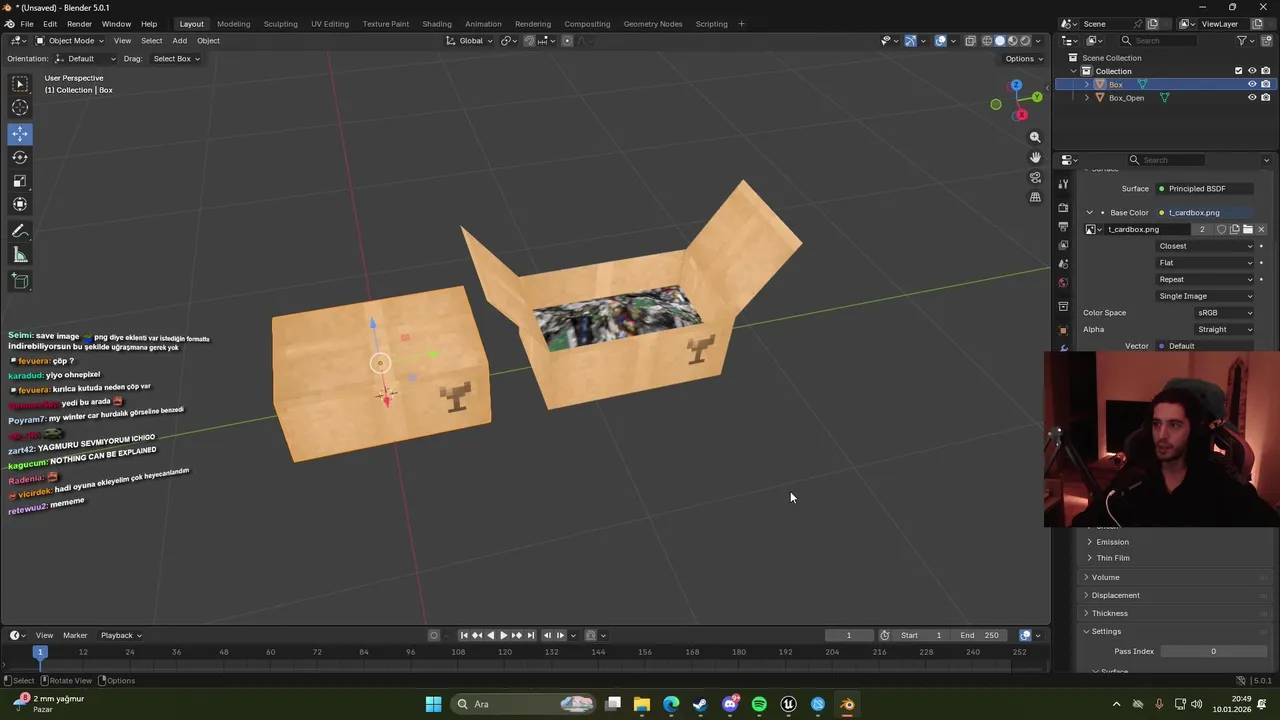Expand Box_Open object in outliner

point(1087,98)
